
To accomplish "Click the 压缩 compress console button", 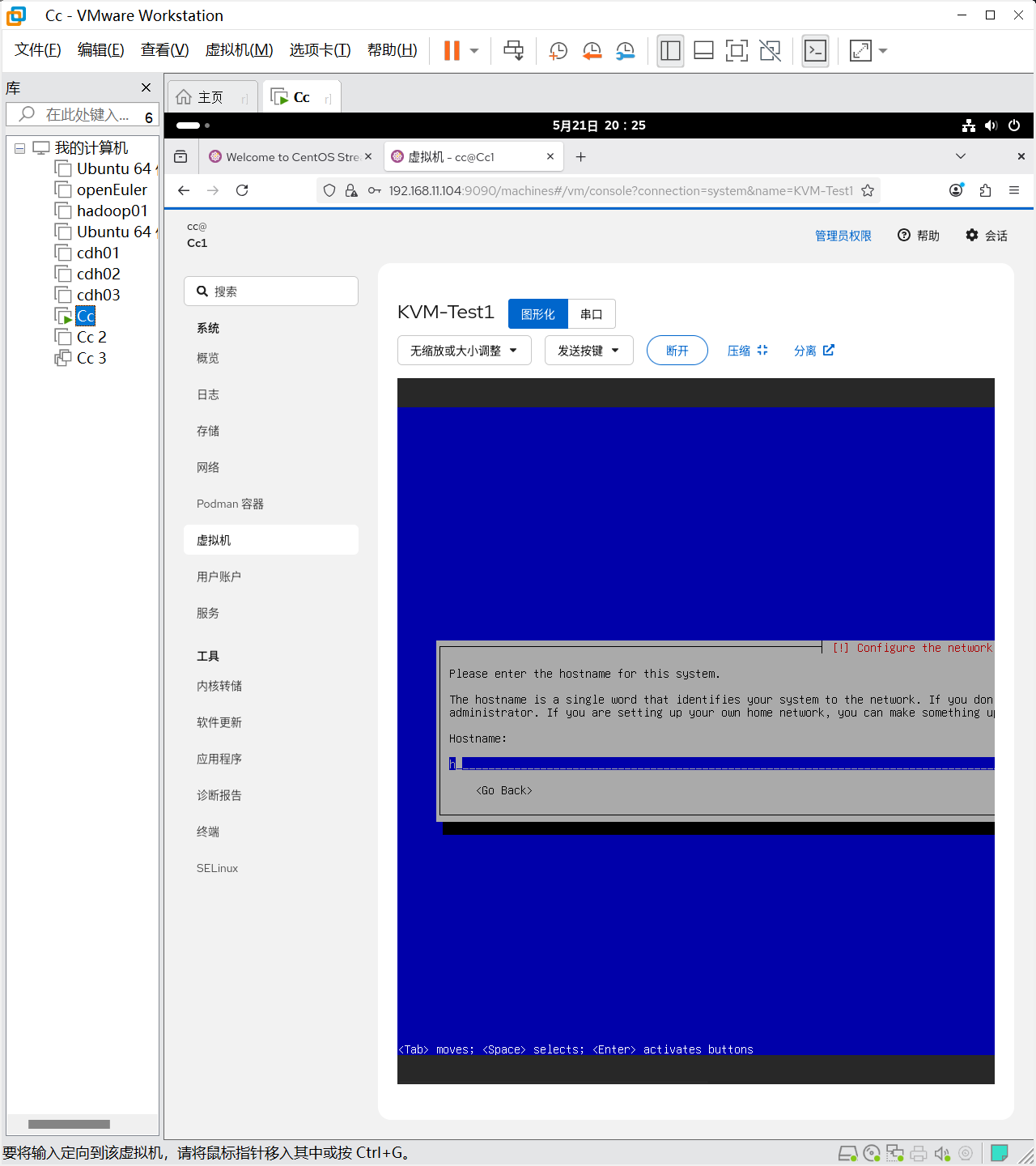I will point(747,351).
